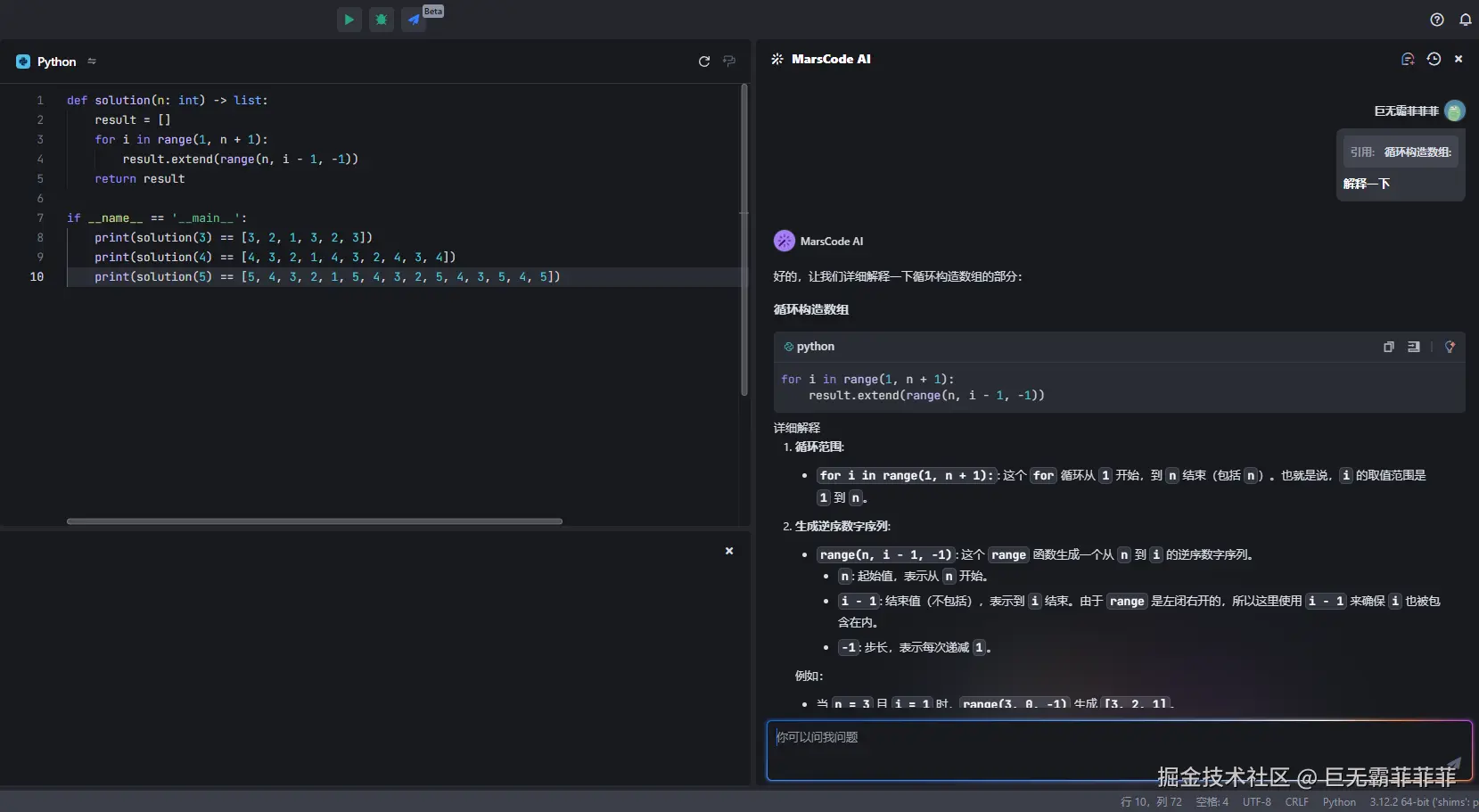1479x812 pixels.
Task: Click the blue Python file icon in editor header
Action: click(x=23, y=62)
